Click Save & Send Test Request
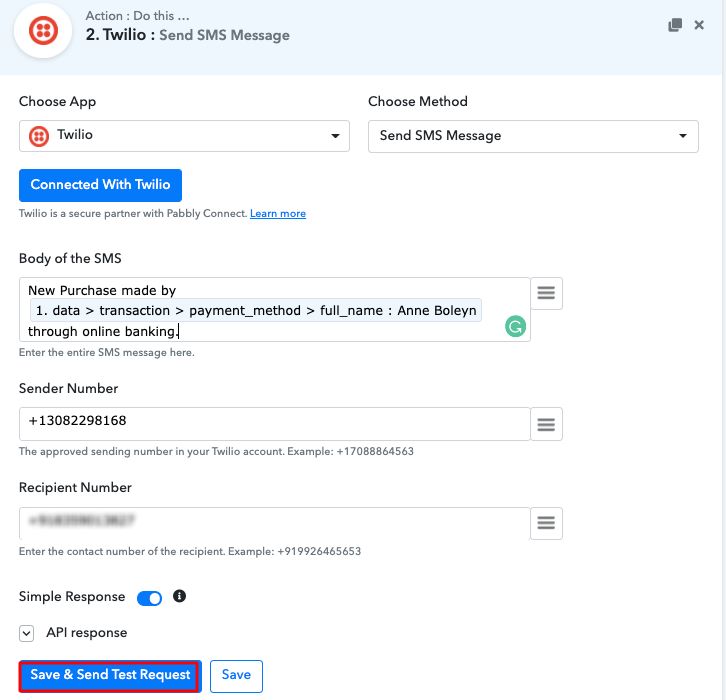This screenshot has height=700, width=726. [110, 676]
